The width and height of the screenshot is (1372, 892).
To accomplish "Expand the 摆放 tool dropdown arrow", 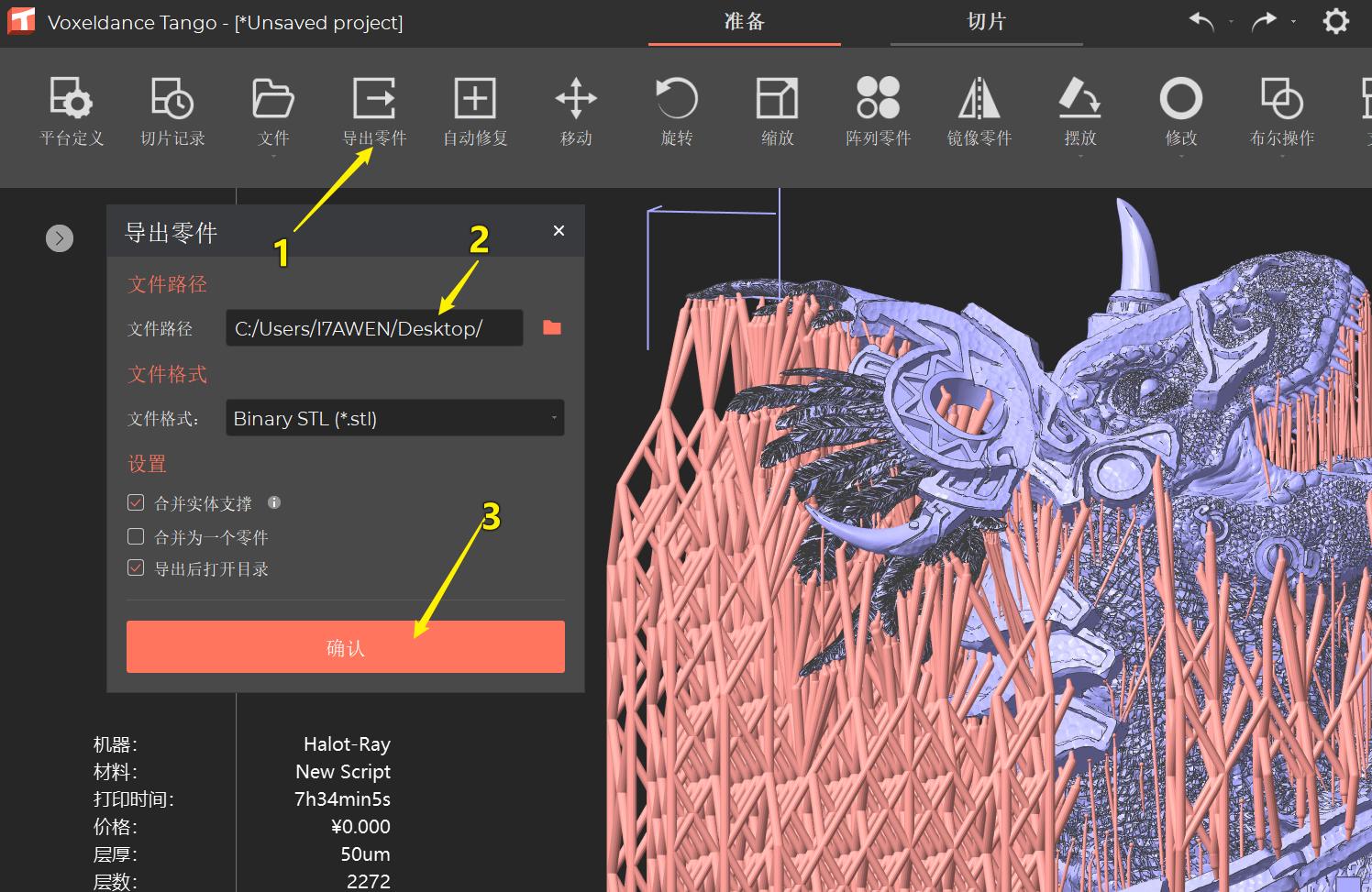I will [x=1079, y=156].
